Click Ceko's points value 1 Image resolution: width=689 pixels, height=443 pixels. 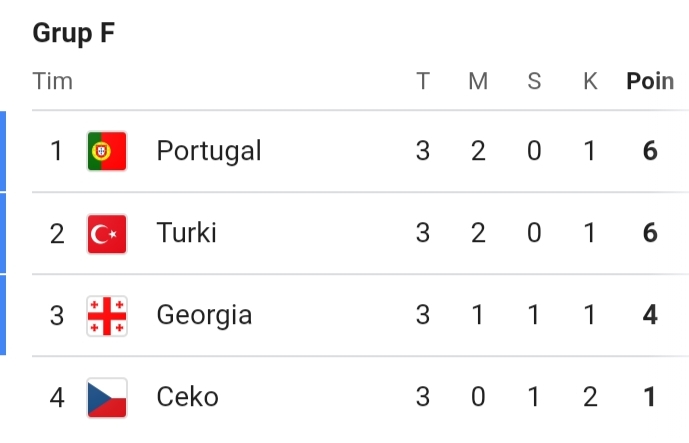coord(650,397)
